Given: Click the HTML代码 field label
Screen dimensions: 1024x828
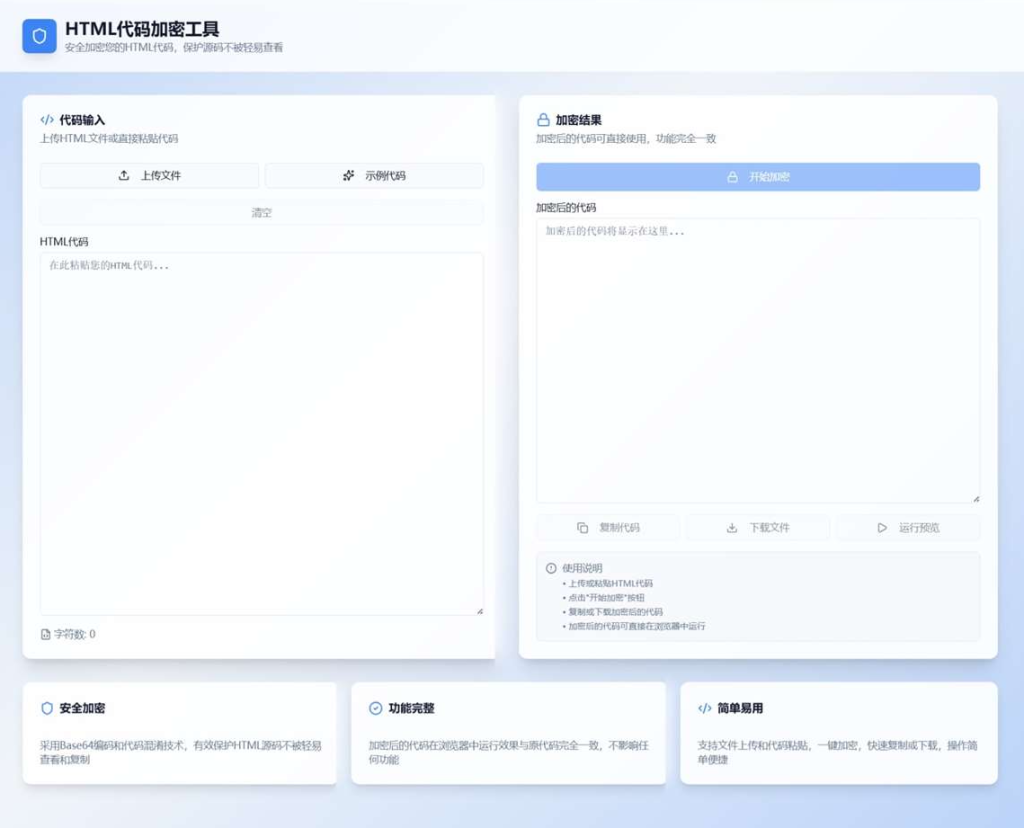Looking at the screenshot, I should point(64,242).
